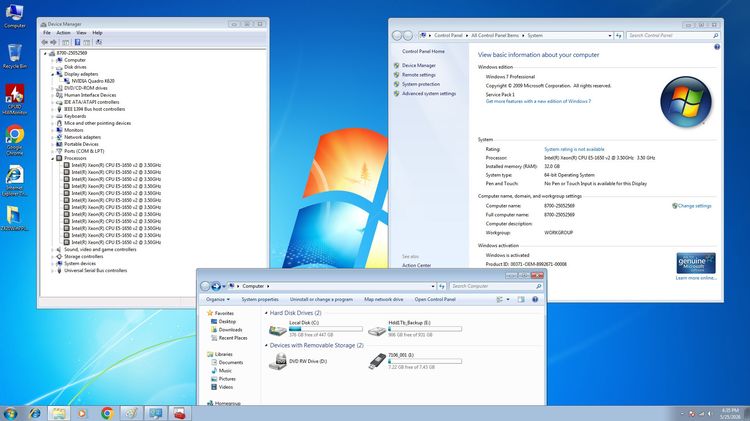The image size is (750, 421).
Task: Open Remote settings in System window
Action: (x=419, y=75)
